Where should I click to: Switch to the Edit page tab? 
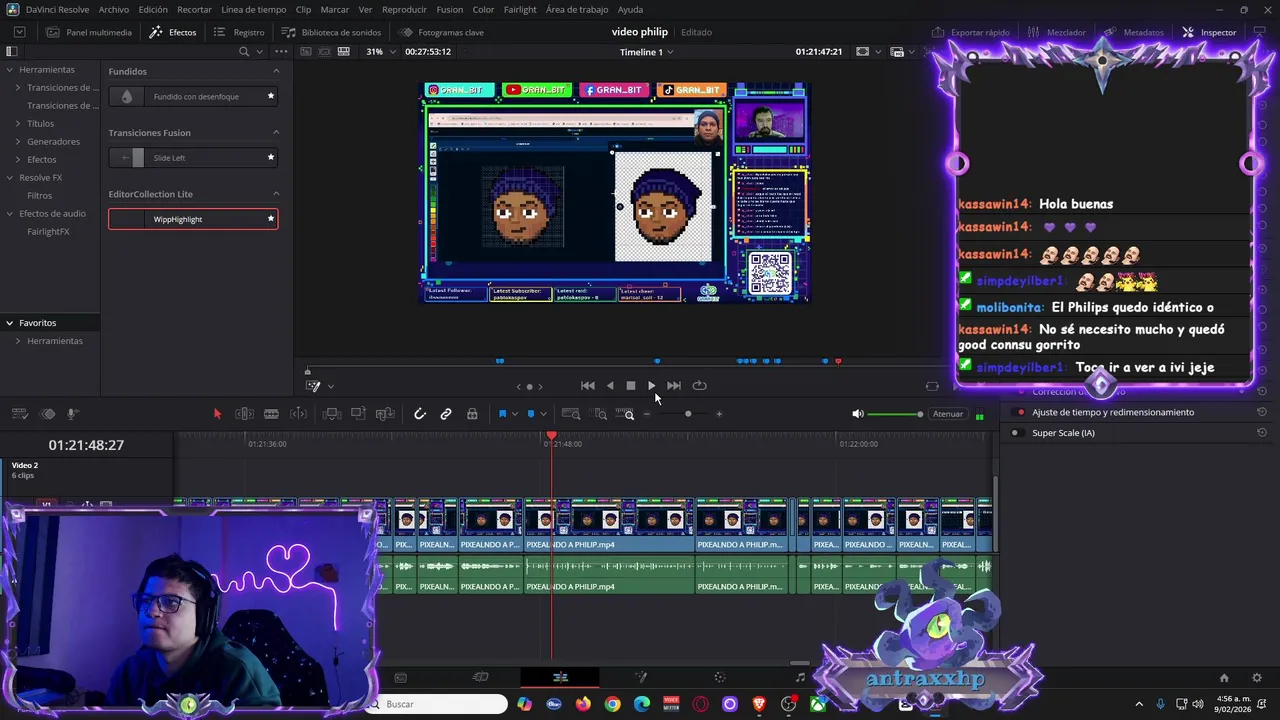(x=560, y=677)
